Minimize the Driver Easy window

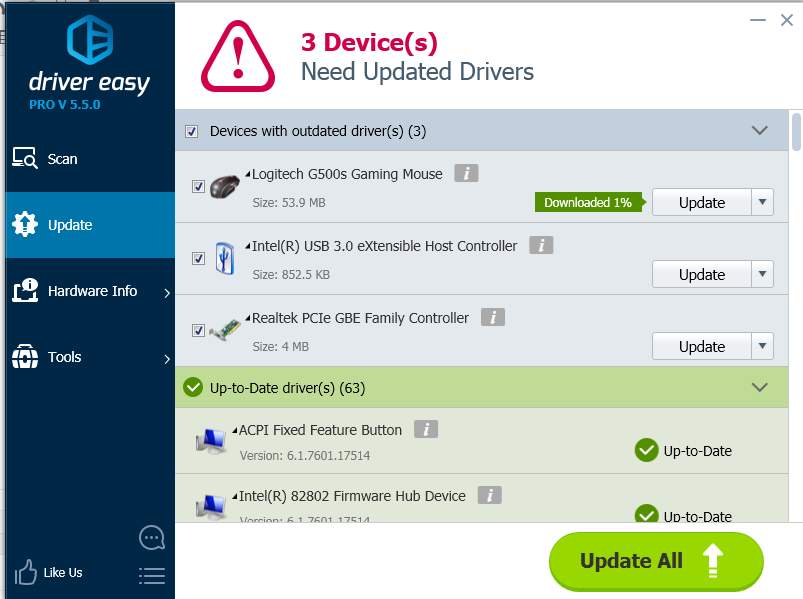[x=758, y=20]
